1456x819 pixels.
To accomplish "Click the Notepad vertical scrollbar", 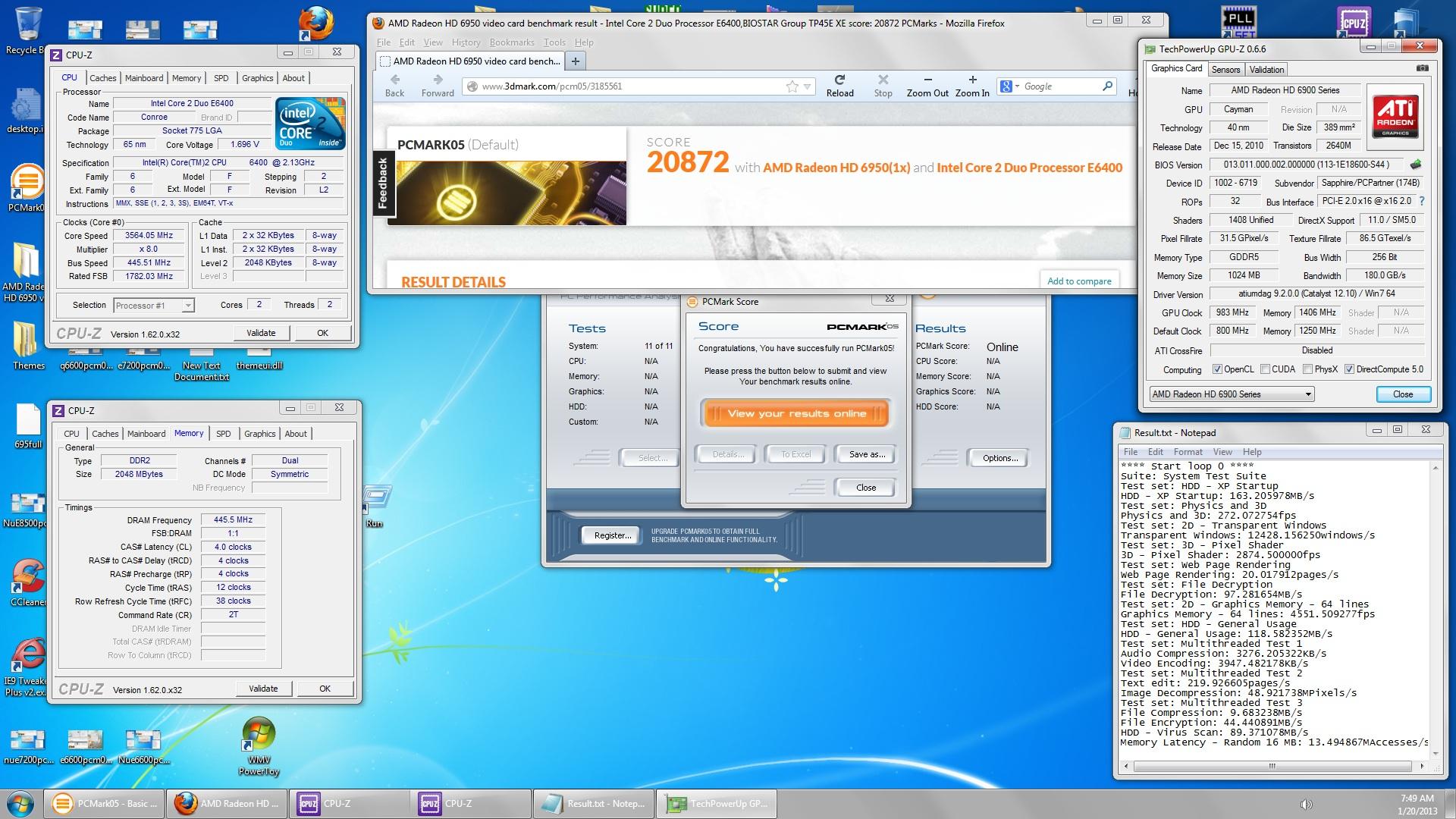I will 1436,610.
